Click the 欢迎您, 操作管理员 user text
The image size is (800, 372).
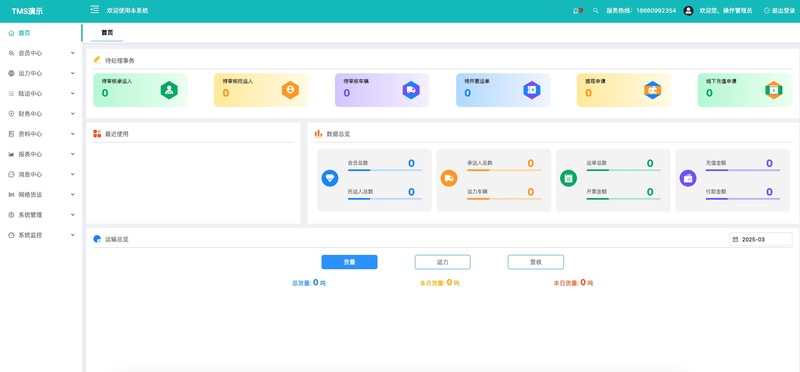click(x=725, y=10)
